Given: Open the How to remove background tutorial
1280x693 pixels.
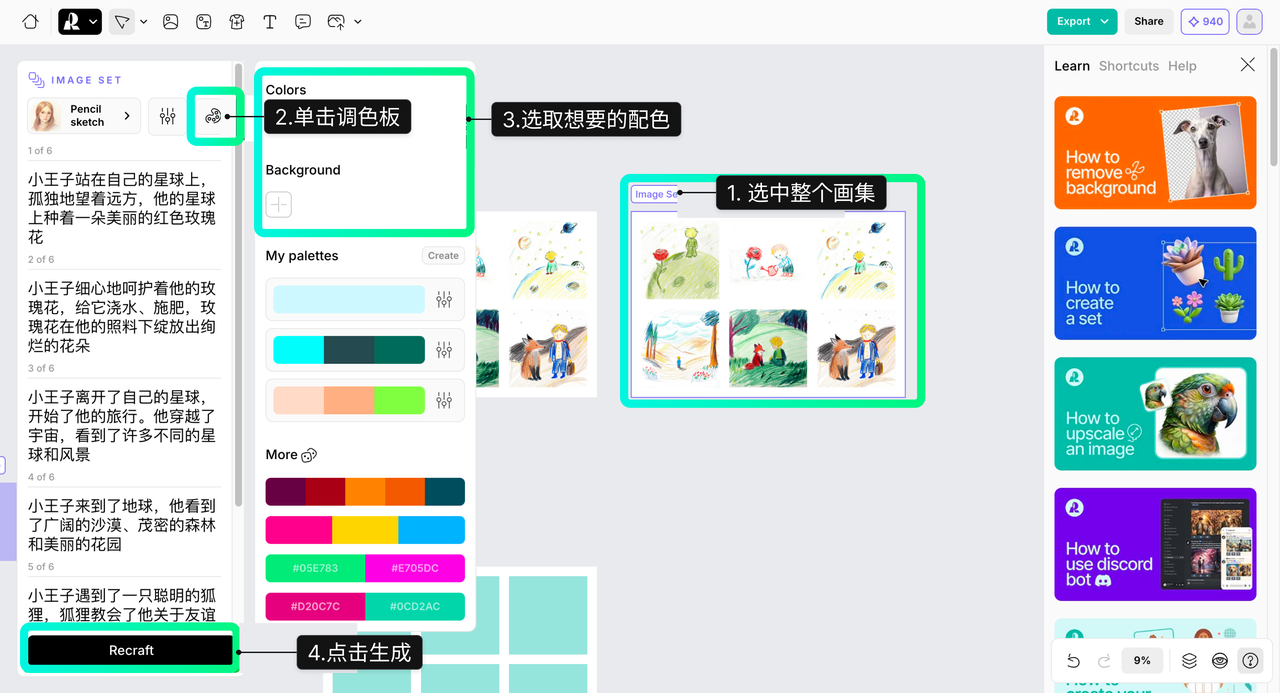Looking at the screenshot, I should (x=1155, y=152).
